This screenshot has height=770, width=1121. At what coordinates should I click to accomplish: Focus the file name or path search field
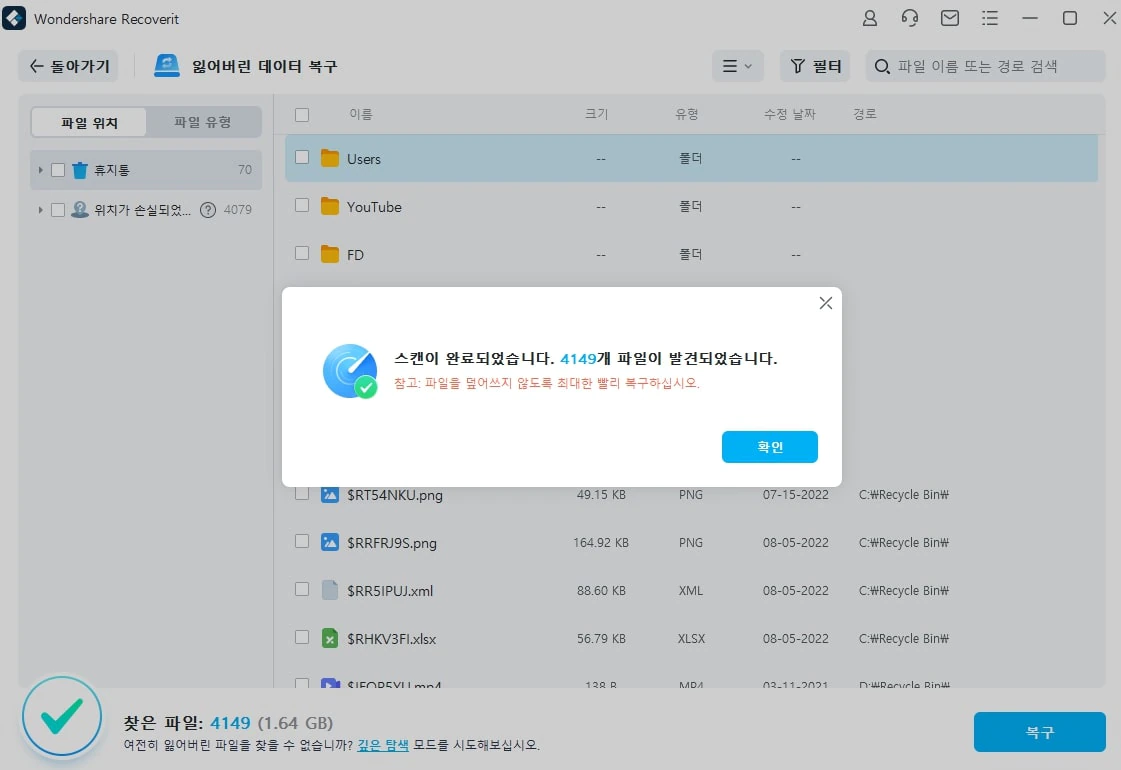click(985, 66)
